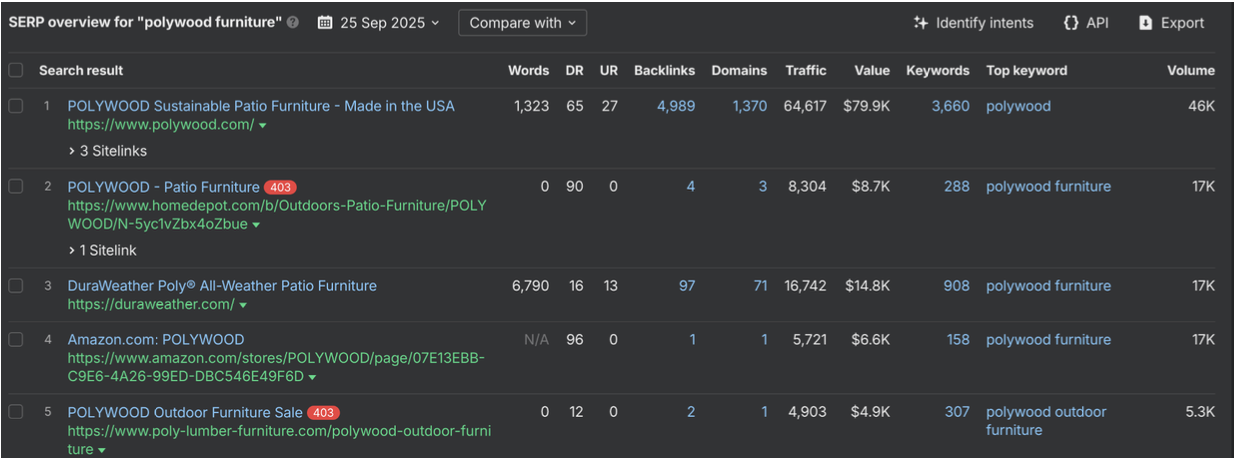Tick the checkbox for the Amazon.com POLYWOOD row
The width and height of the screenshot is (1234, 458).
tap(16, 340)
